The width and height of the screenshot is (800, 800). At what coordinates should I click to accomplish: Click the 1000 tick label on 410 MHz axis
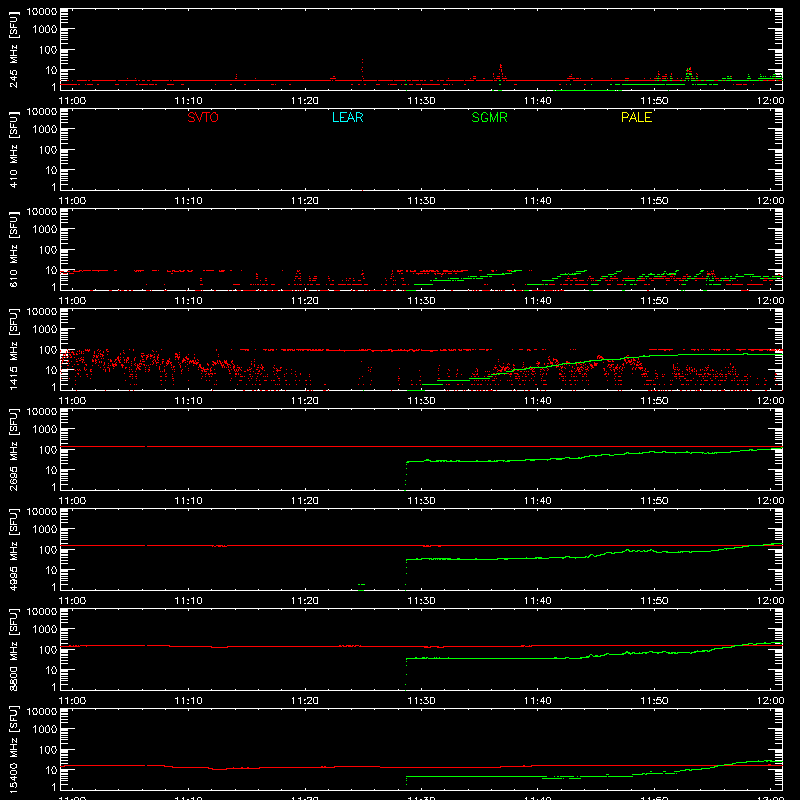pos(45,130)
